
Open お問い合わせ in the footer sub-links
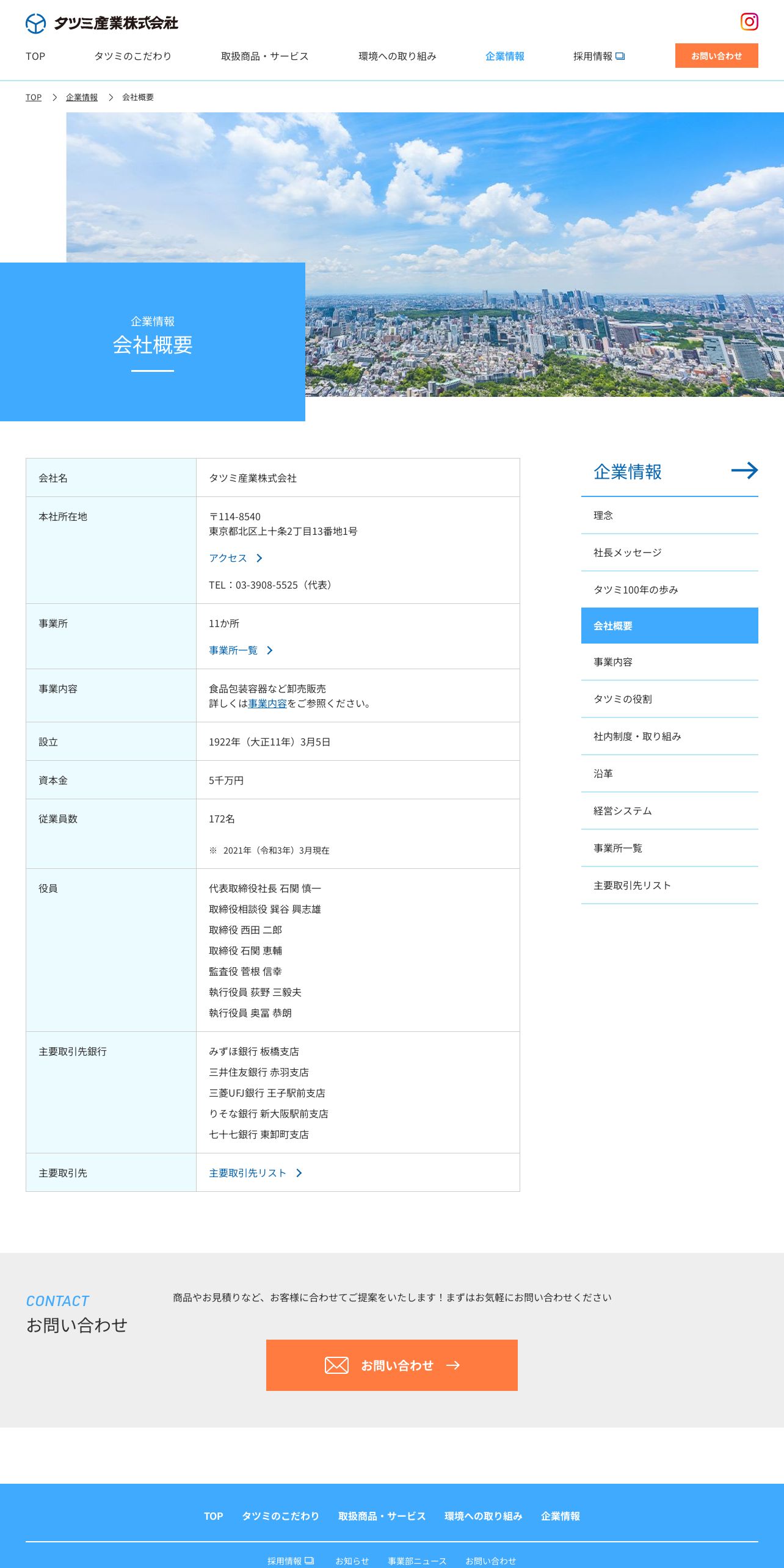tap(491, 1561)
